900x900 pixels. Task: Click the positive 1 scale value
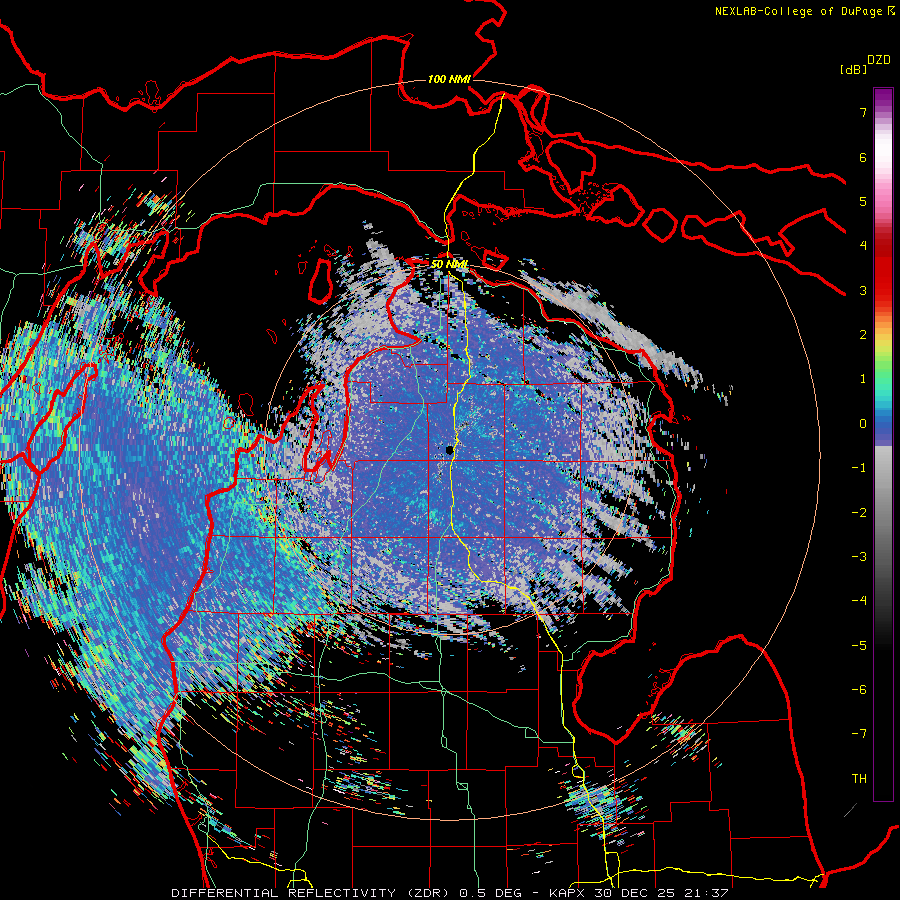[x=863, y=379]
